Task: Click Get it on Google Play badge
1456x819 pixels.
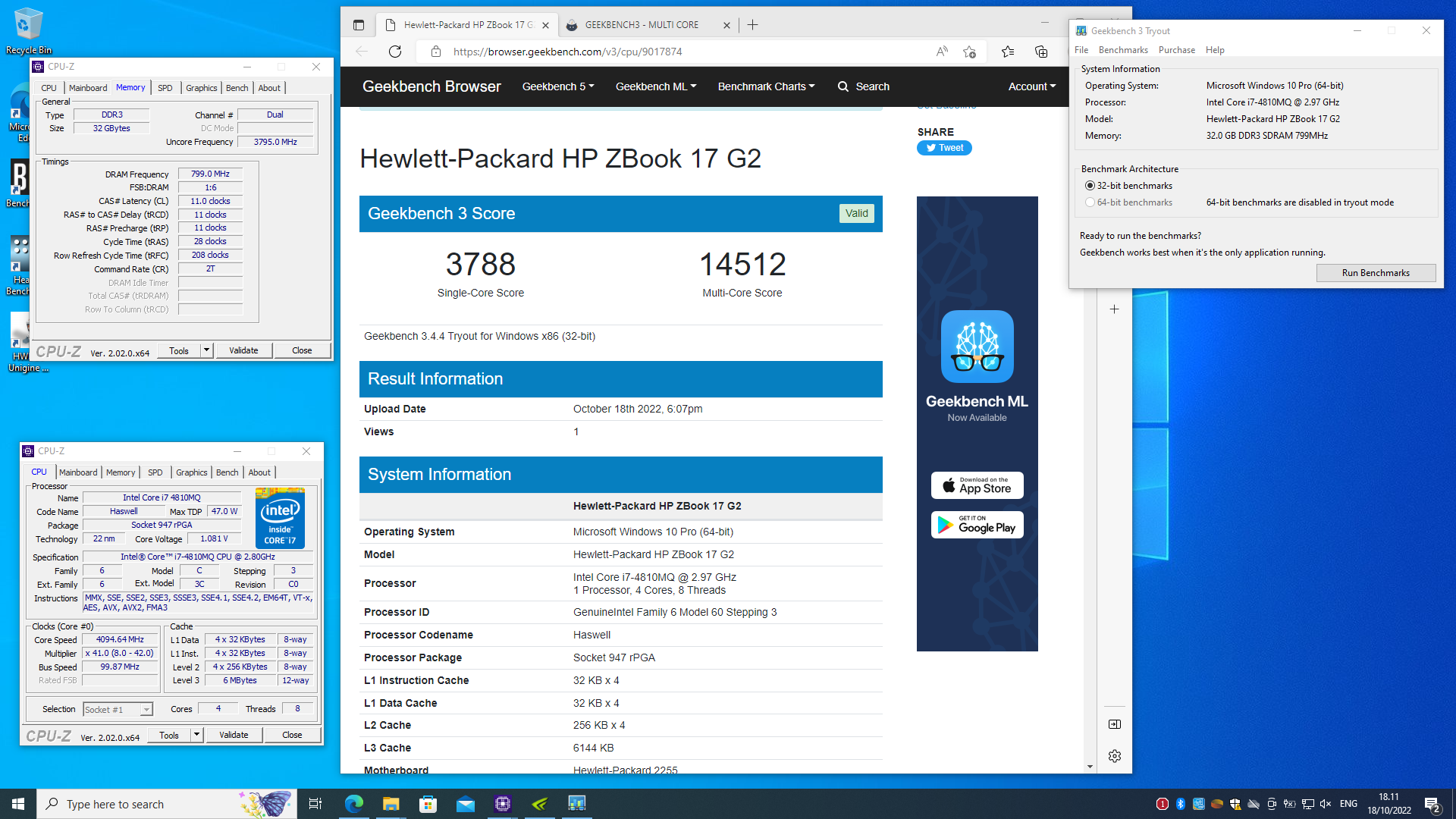Action: click(x=977, y=525)
